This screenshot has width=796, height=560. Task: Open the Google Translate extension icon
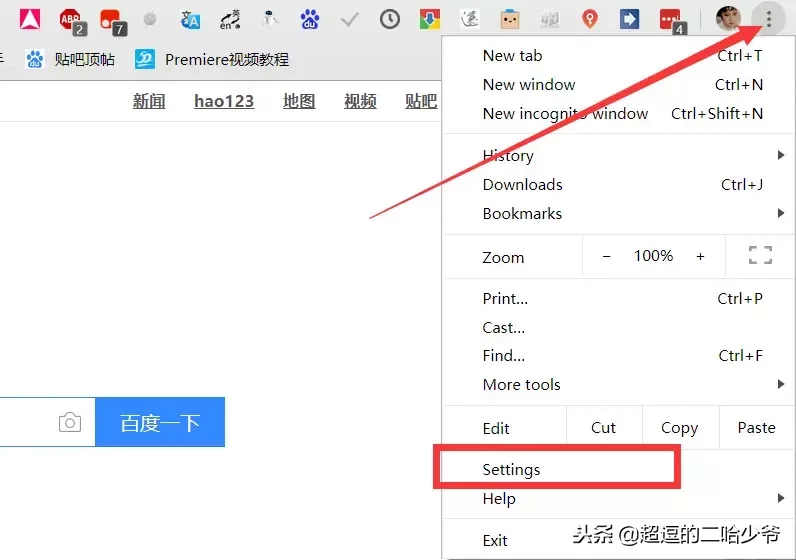(190, 20)
